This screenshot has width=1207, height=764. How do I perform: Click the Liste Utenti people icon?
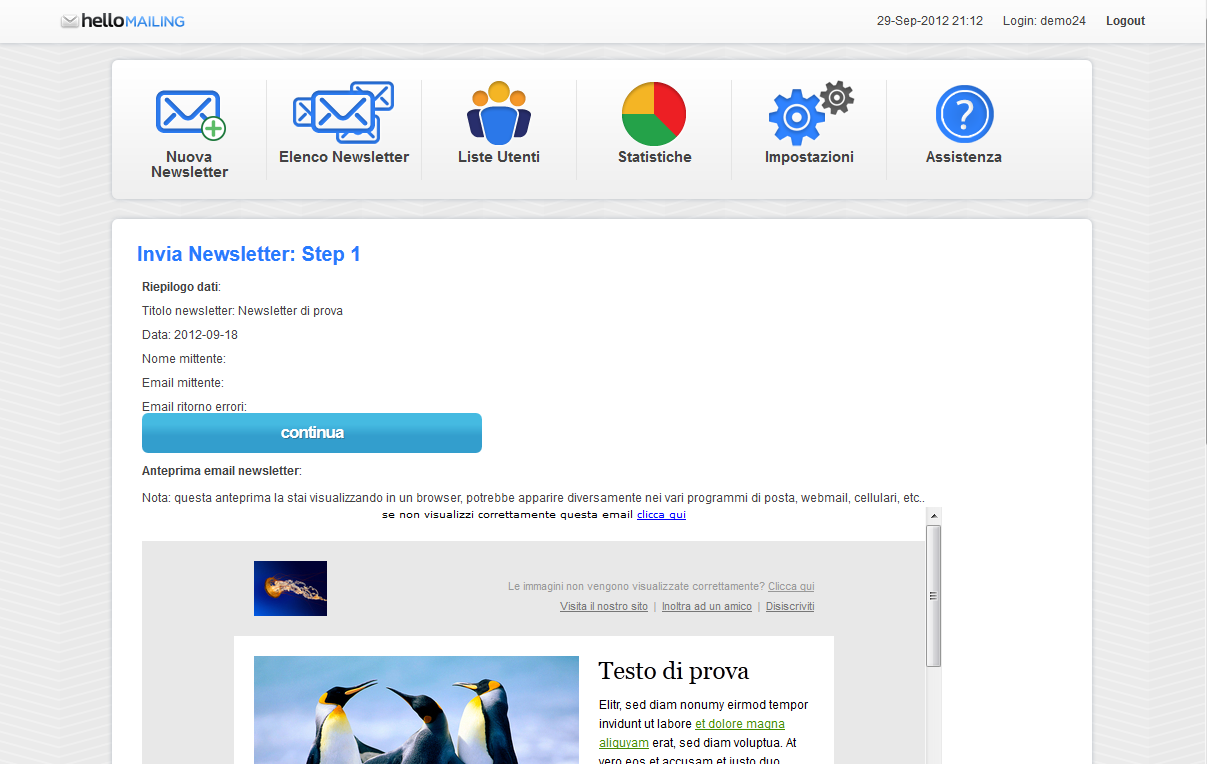coord(499,112)
